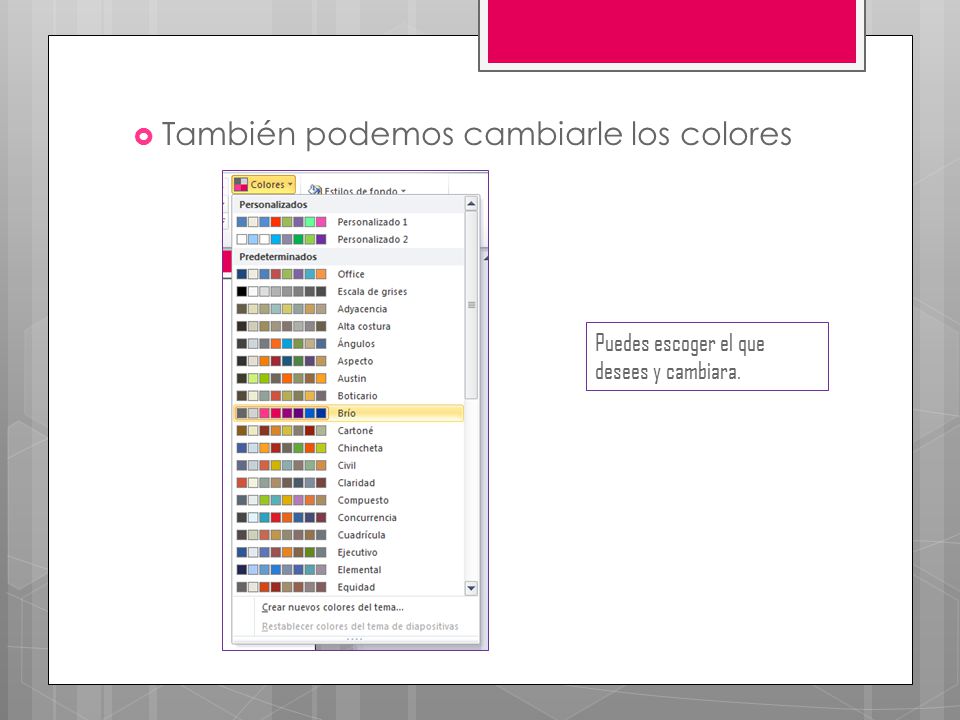This screenshot has width=960, height=720.
Task: Pick the Cuadrícula color theme
Action: point(348,535)
